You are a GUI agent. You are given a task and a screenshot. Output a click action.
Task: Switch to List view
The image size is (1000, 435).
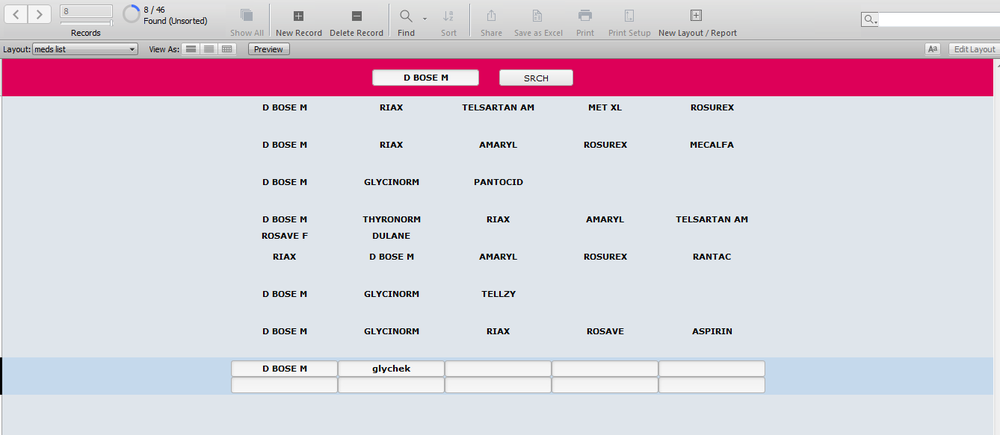tap(209, 49)
